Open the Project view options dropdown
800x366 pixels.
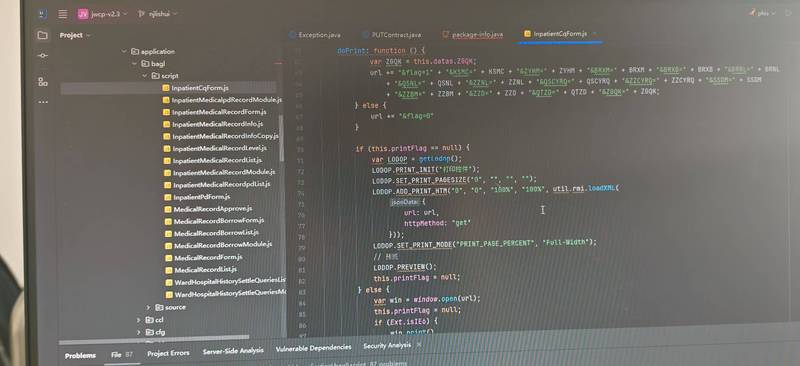[88, 36]
